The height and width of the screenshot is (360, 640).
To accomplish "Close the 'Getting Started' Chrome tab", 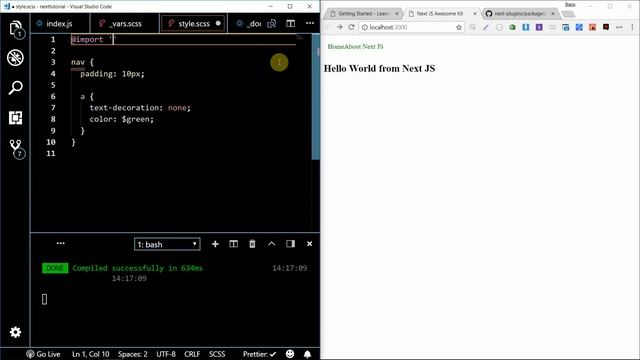I will coord(397,13).
